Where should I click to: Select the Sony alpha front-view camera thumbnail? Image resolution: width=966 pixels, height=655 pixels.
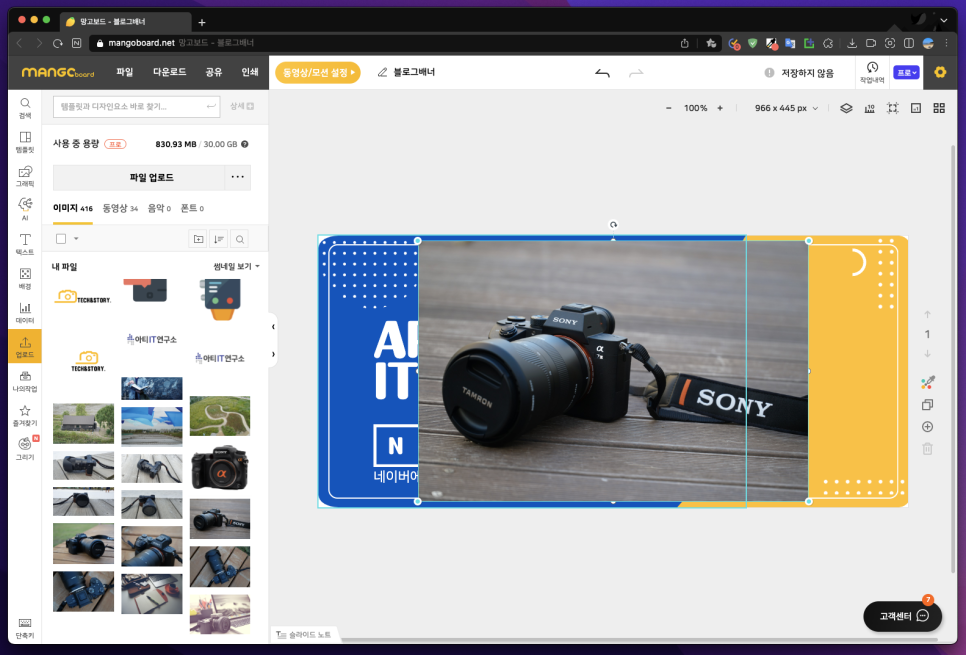220,468
